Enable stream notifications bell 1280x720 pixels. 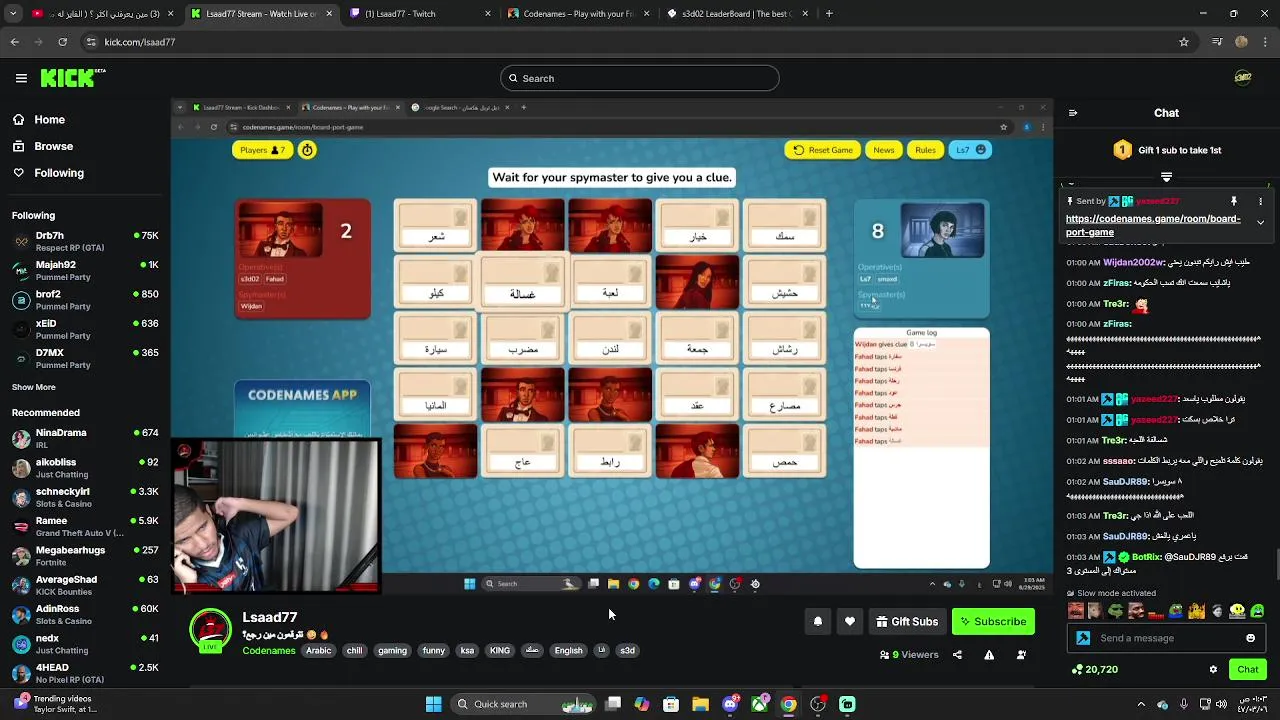(818, 622)
